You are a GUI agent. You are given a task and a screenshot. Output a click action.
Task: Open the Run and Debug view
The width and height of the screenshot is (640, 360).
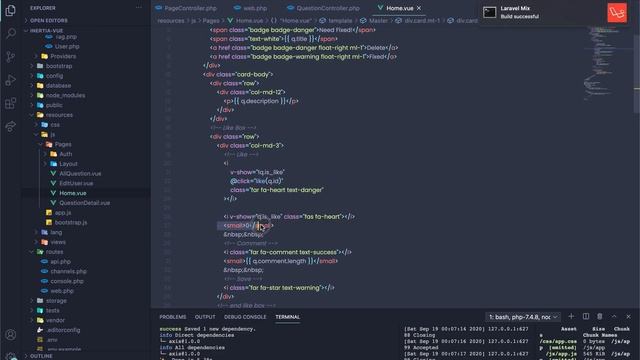click(x=11, y=80)
